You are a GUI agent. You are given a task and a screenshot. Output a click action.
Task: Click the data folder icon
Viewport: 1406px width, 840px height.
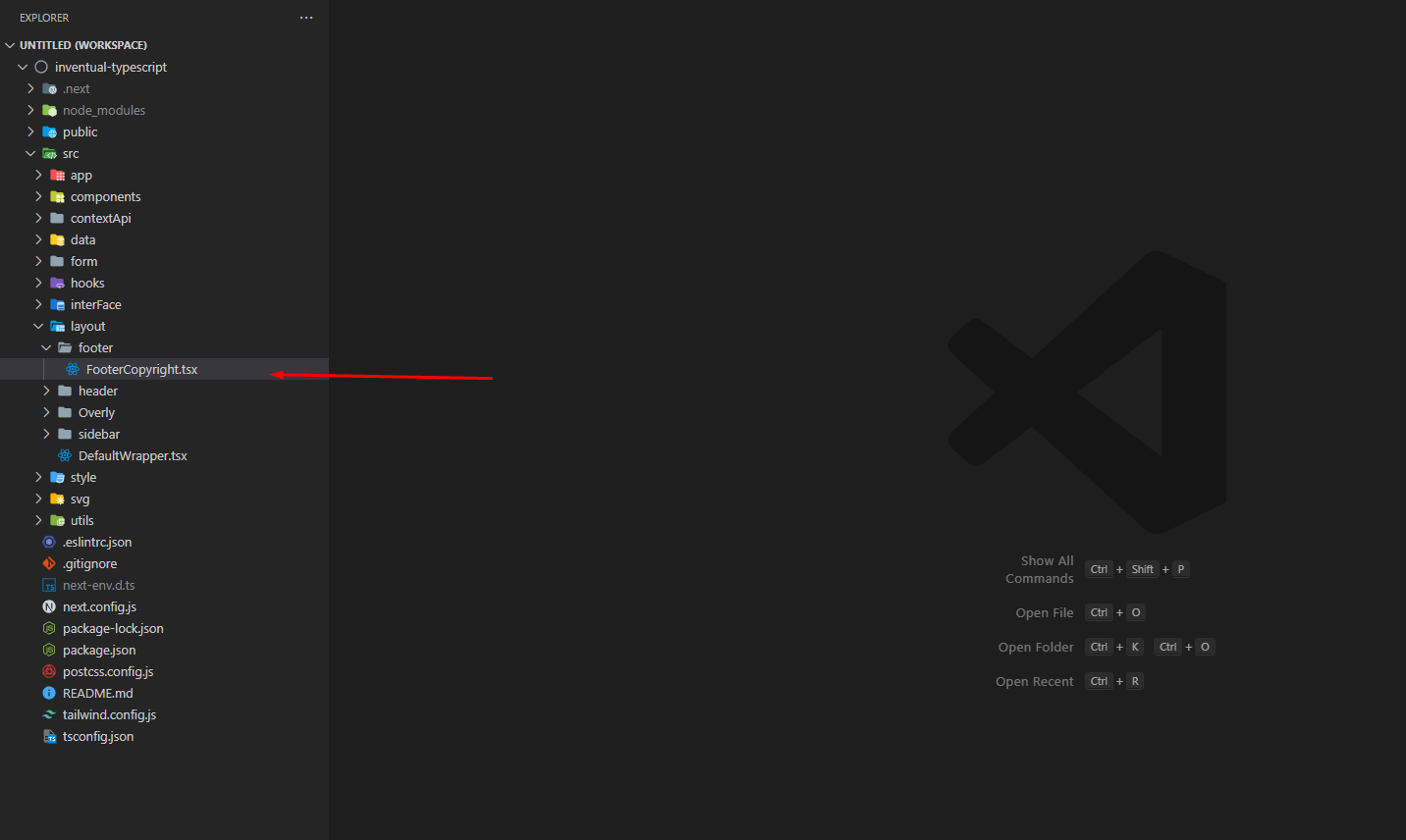(57, 239)
